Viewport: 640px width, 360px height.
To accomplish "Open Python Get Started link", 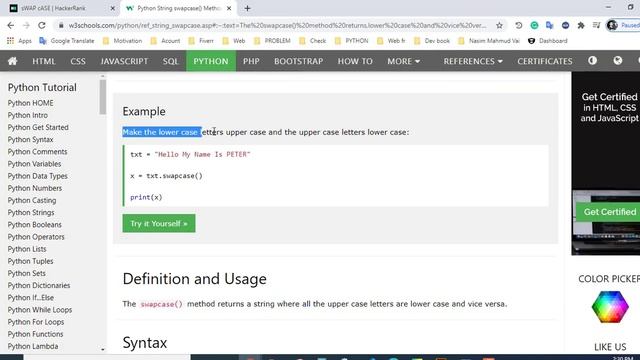I will tap(38, 127).
